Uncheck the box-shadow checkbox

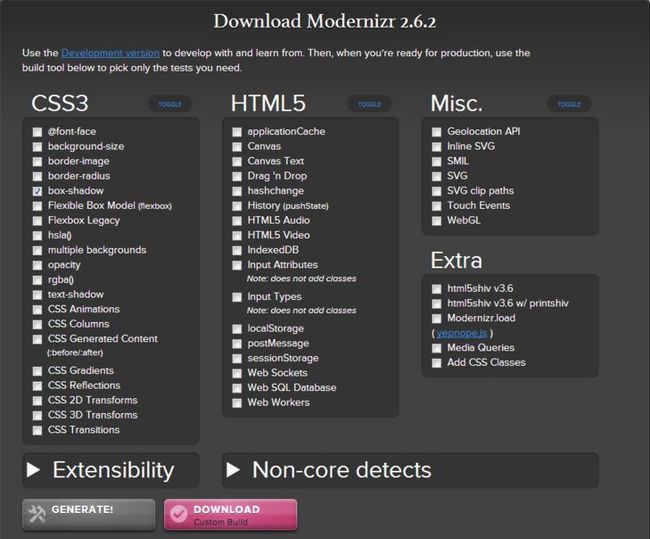pyautogui.click(x=37, y=191)
